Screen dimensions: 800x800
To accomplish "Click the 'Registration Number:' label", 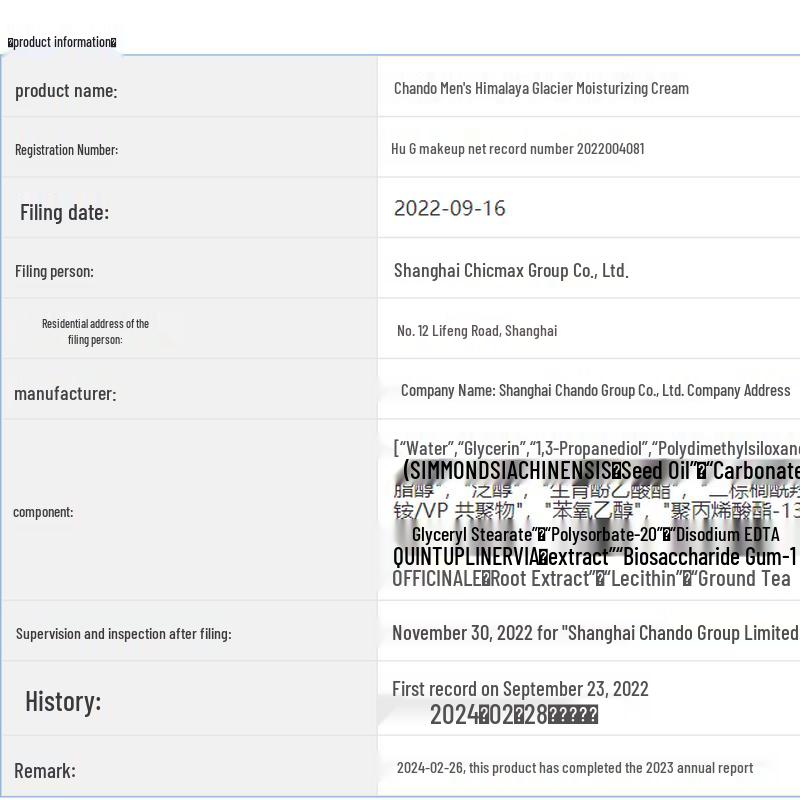I will (x=66, y=150).
